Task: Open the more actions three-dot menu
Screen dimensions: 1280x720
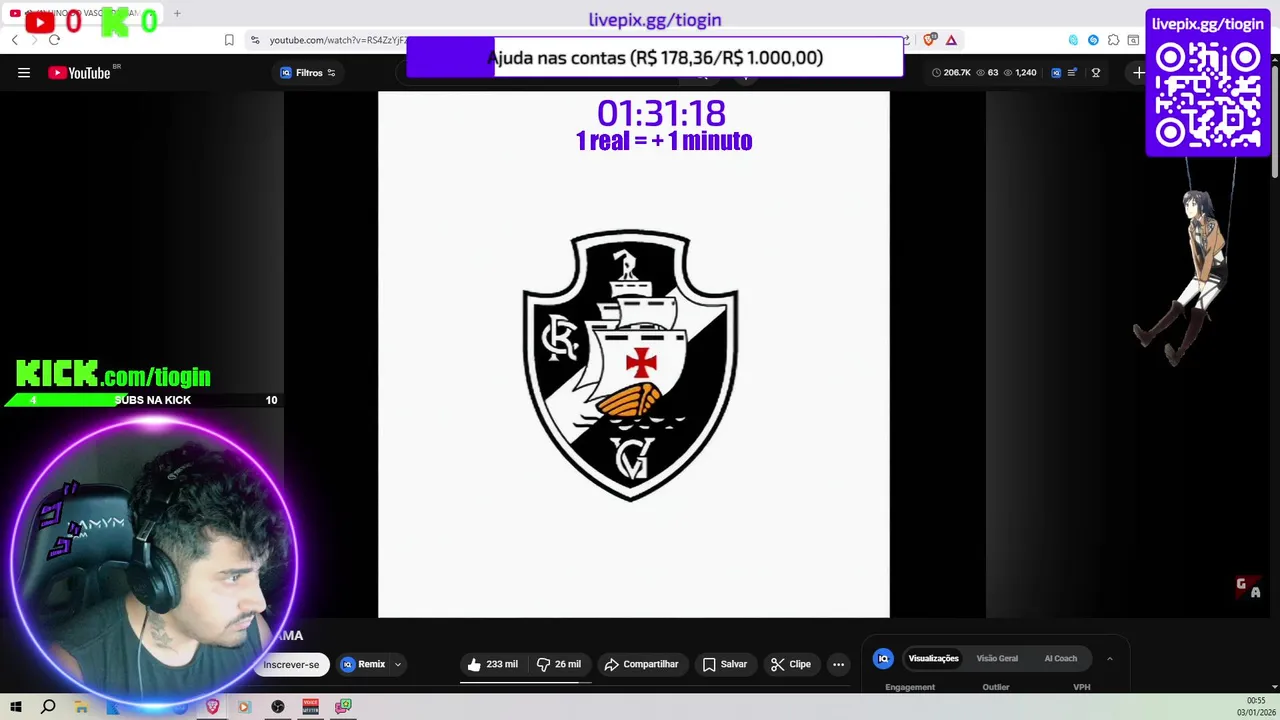Action: pyautogui.click(x=839, y=664)
